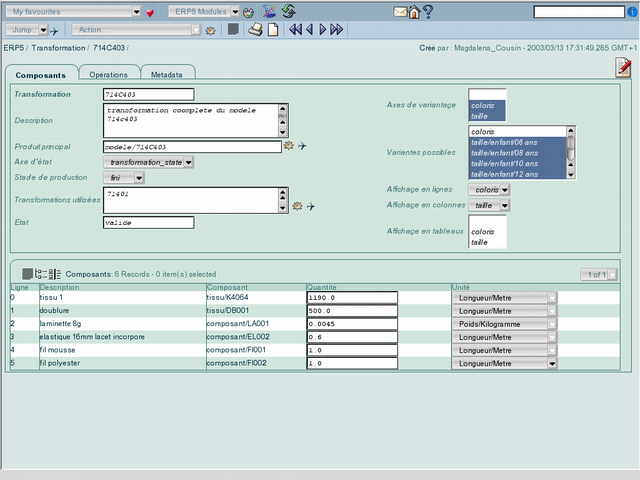
Task: Click the Transformation breadcrumb link
Action: click(58, 47)
